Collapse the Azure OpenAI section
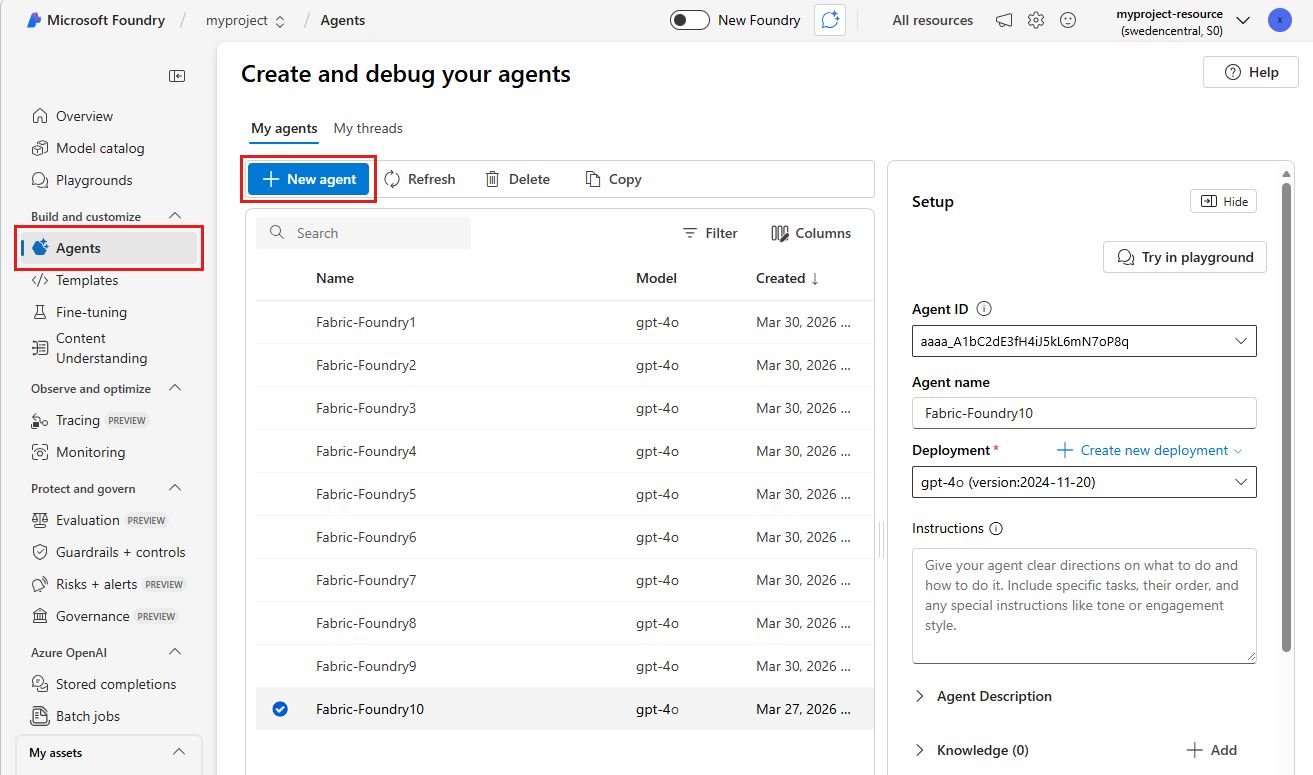The image size is (1313, 775). pyautogui.click(x=175, y=652)
